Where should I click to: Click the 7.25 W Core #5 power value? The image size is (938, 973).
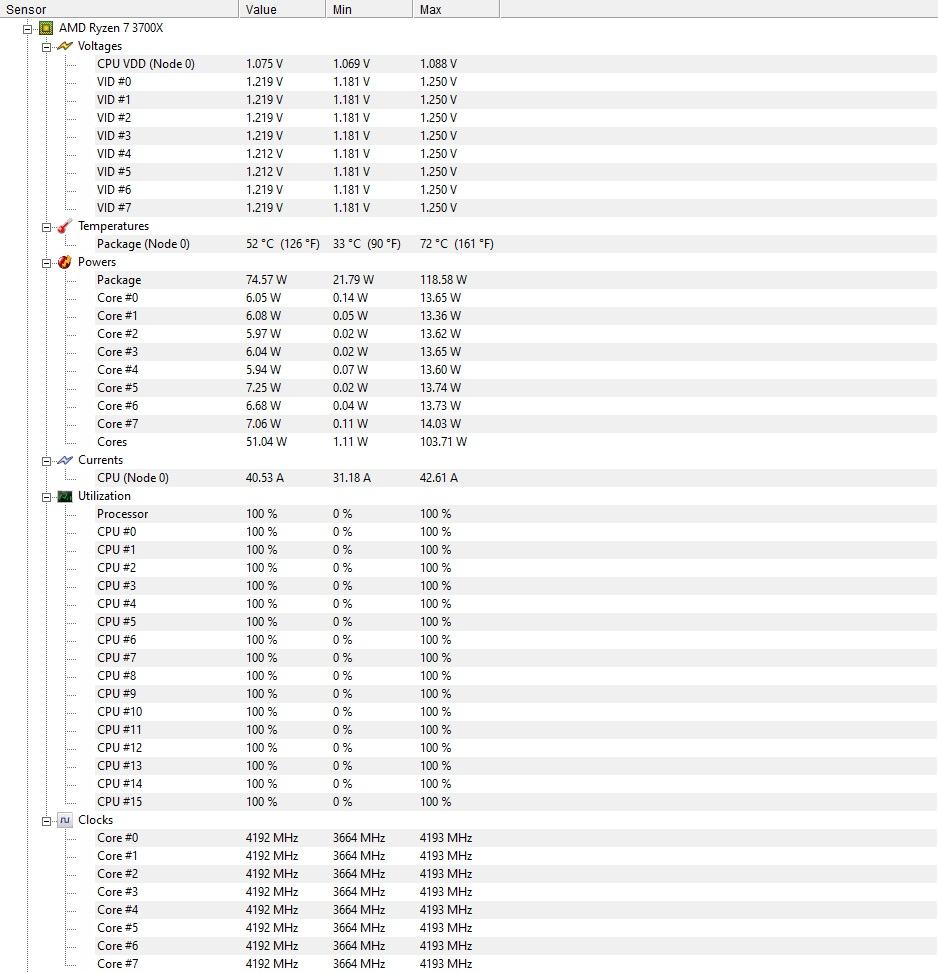(x=264, y=388)
